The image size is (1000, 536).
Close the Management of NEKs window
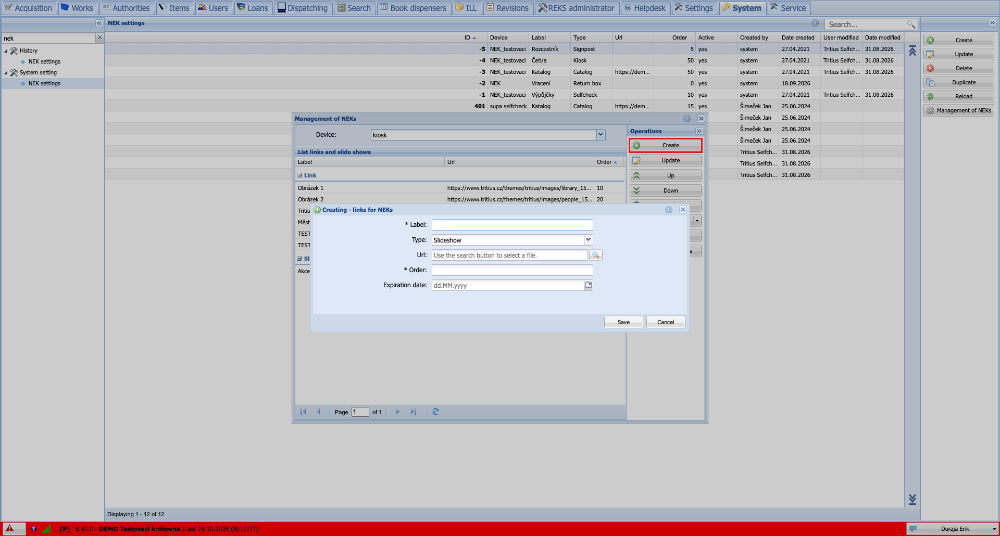tap(701, 119)
